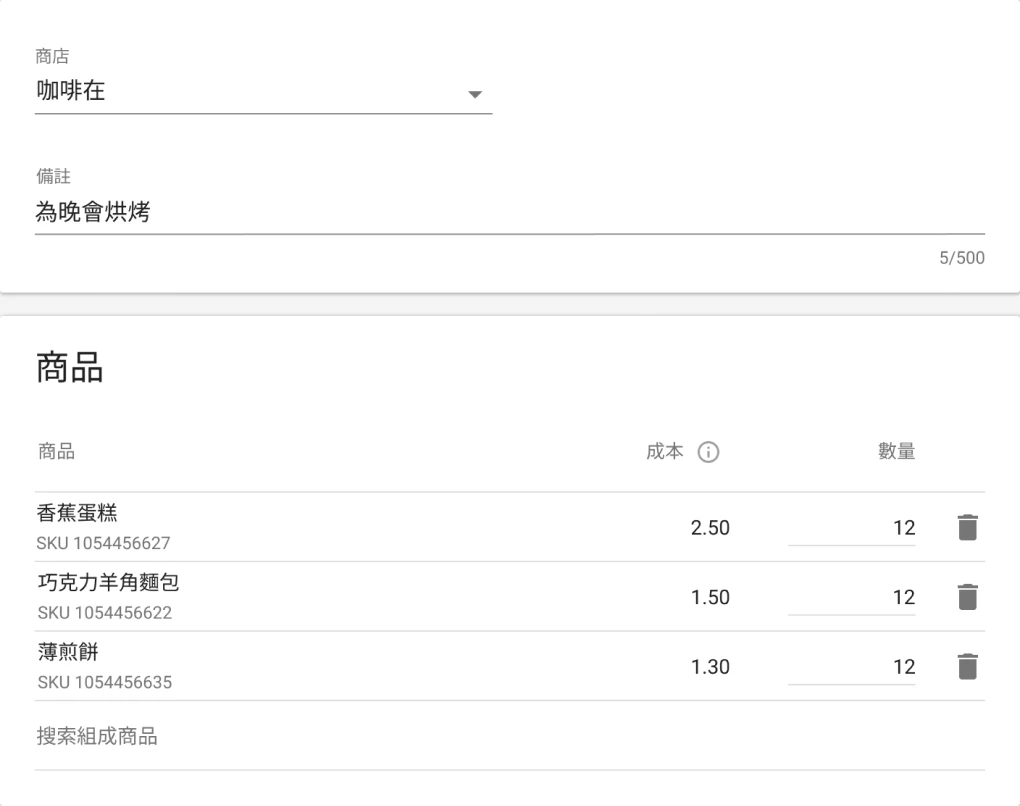Click the 巧克力羊角麵包 product name
Screen dimensions: 1020x806
click(x=108, y=584)
